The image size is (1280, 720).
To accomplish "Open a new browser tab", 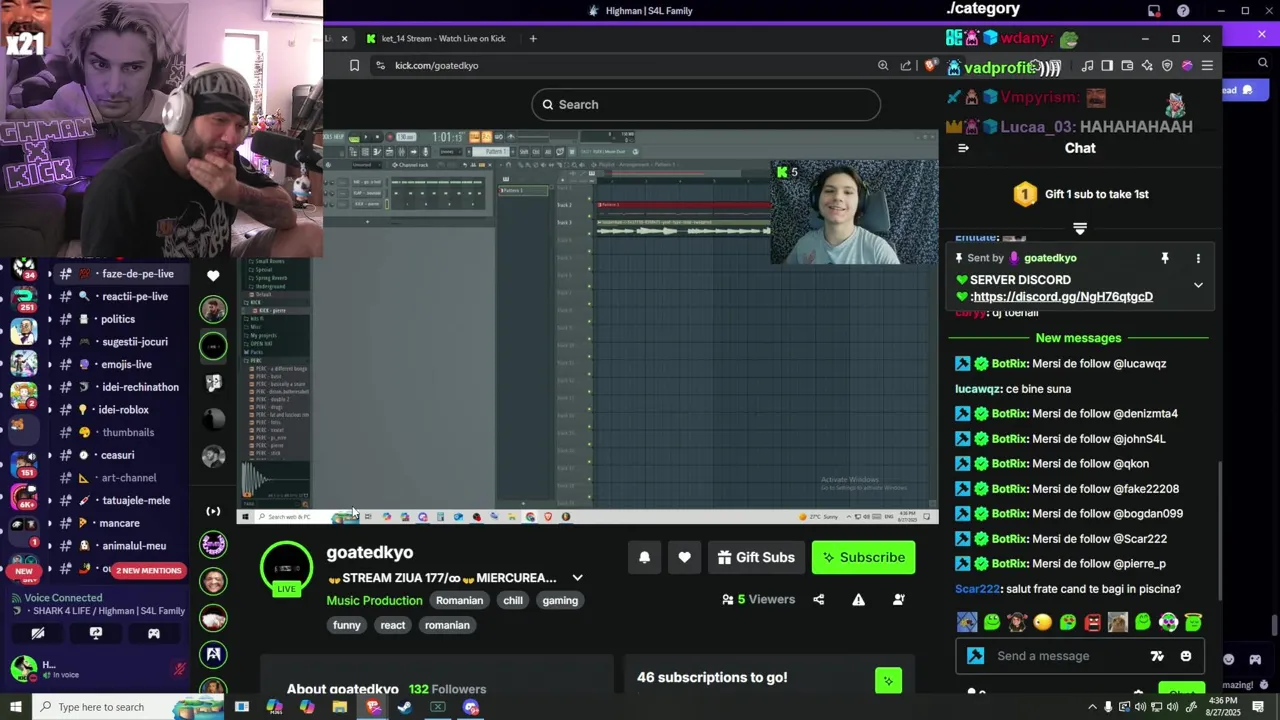I will click(x=533, y=38).
